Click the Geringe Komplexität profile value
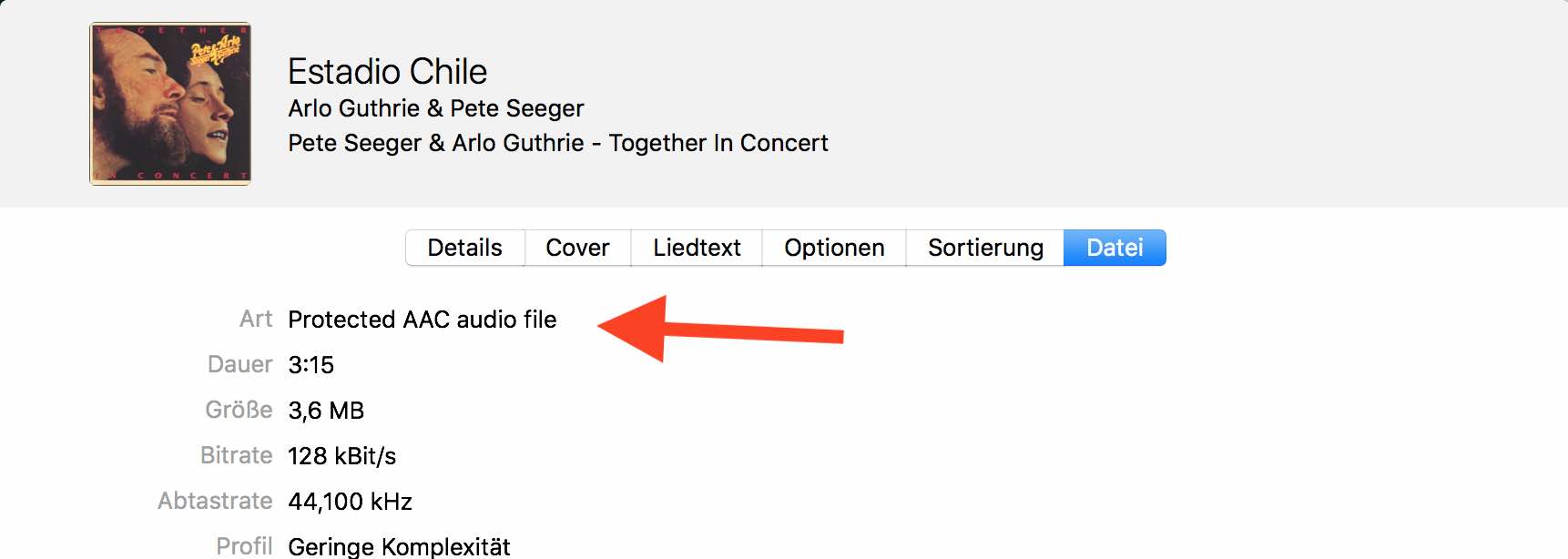 399,546
